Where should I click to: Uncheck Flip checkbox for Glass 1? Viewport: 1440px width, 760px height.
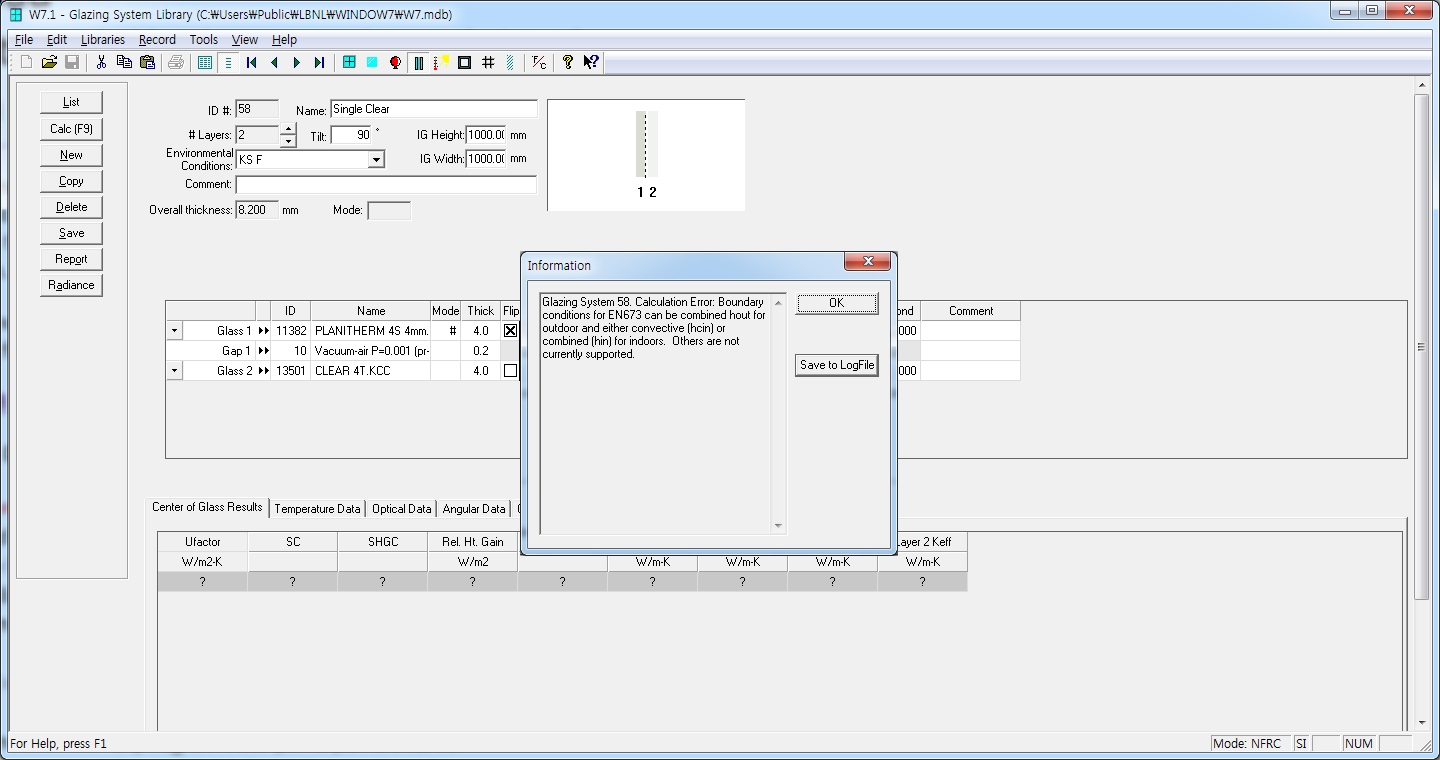[x=511, y=331]
